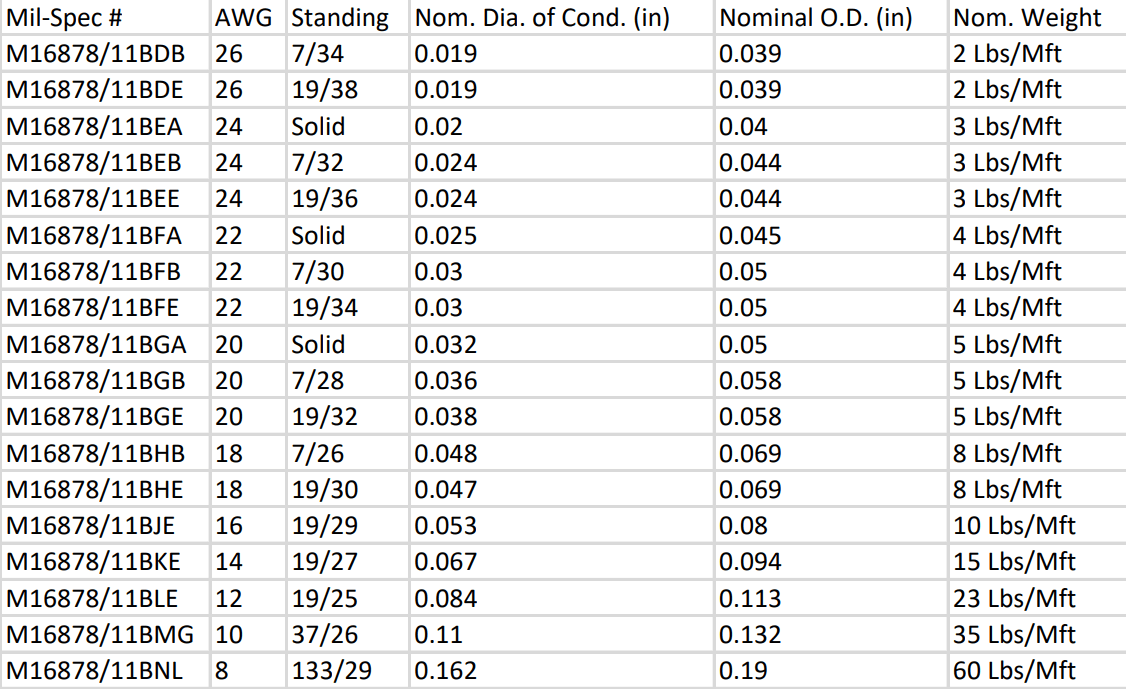Click the 133/29 stranding cell
Image resolution: width=1126 pixels, height=689 pixels.
click(x=348, y=670)
